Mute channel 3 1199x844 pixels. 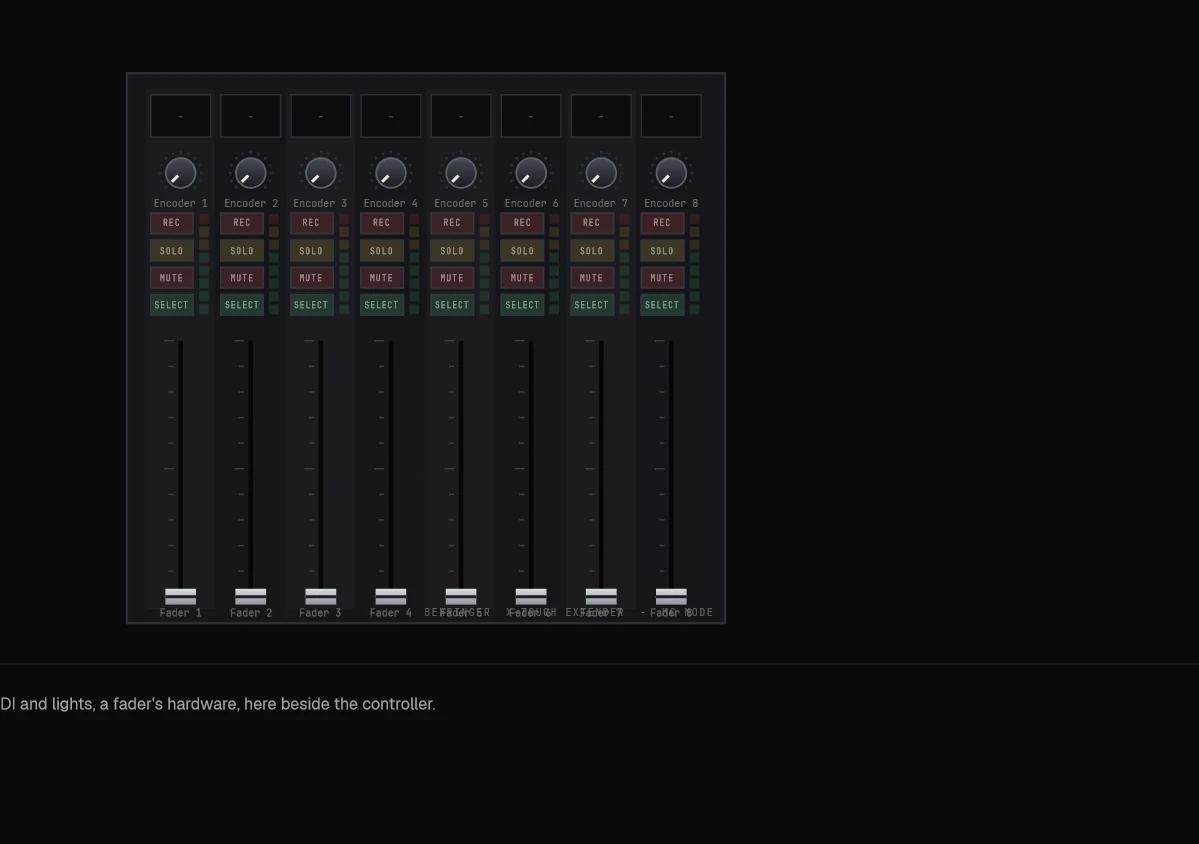pos(311,278)
